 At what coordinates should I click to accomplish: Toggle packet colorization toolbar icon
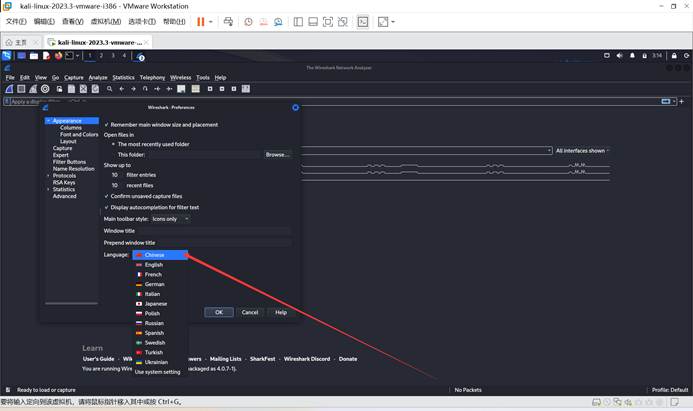[x=195, y=89]
